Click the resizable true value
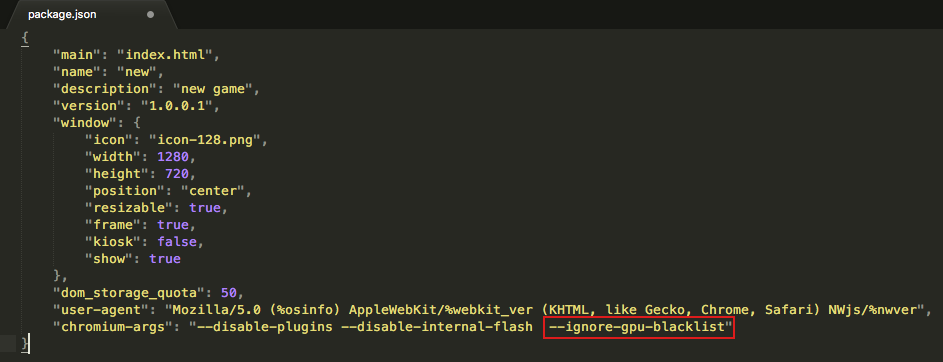Viewport: 943px width, 362px height. click(x=205, y=208)
